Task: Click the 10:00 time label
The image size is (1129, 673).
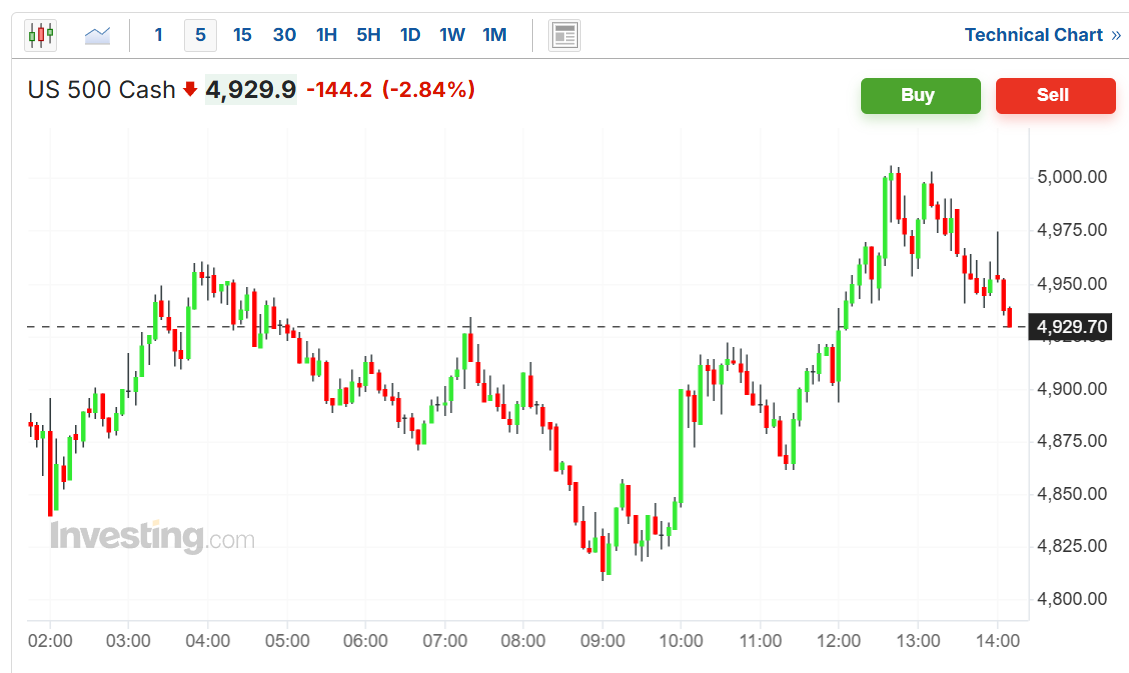Action: [x=681, y=641]
